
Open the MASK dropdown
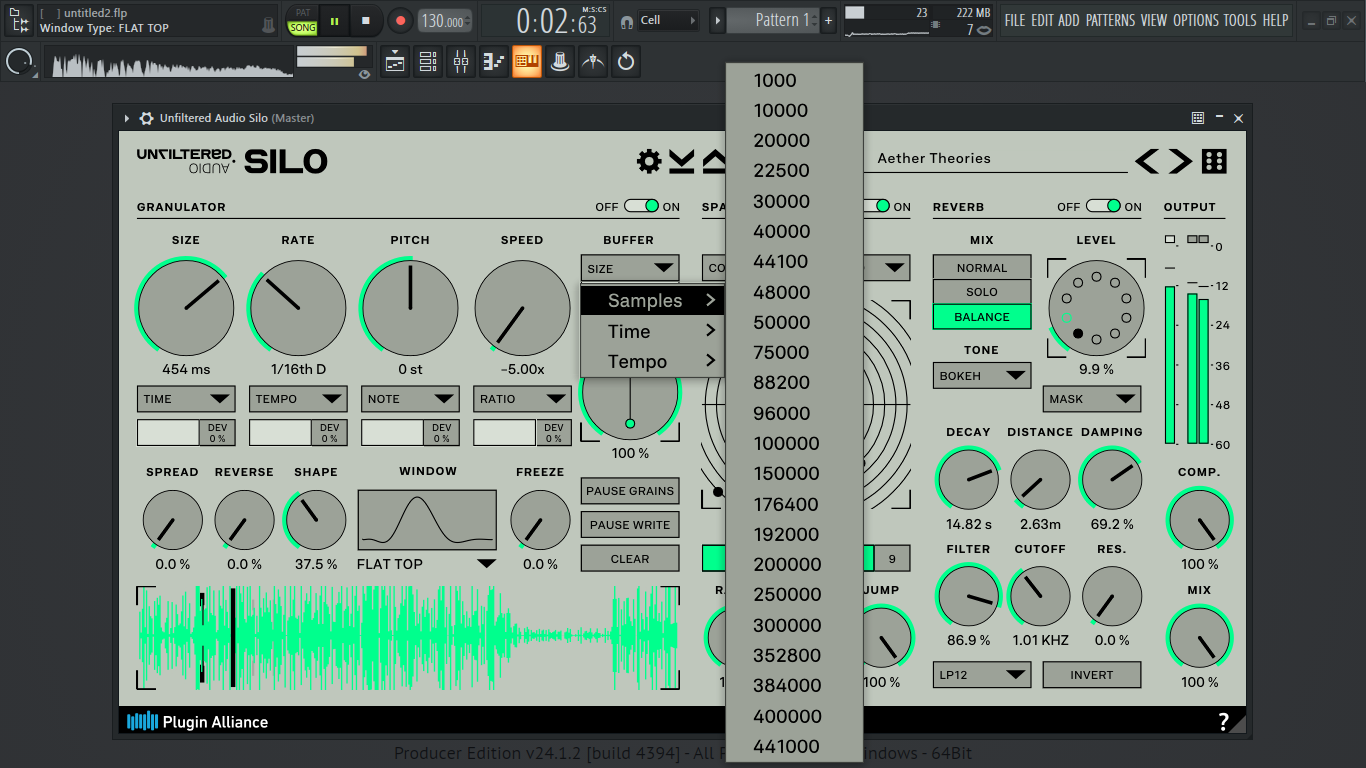[1092, 399]
